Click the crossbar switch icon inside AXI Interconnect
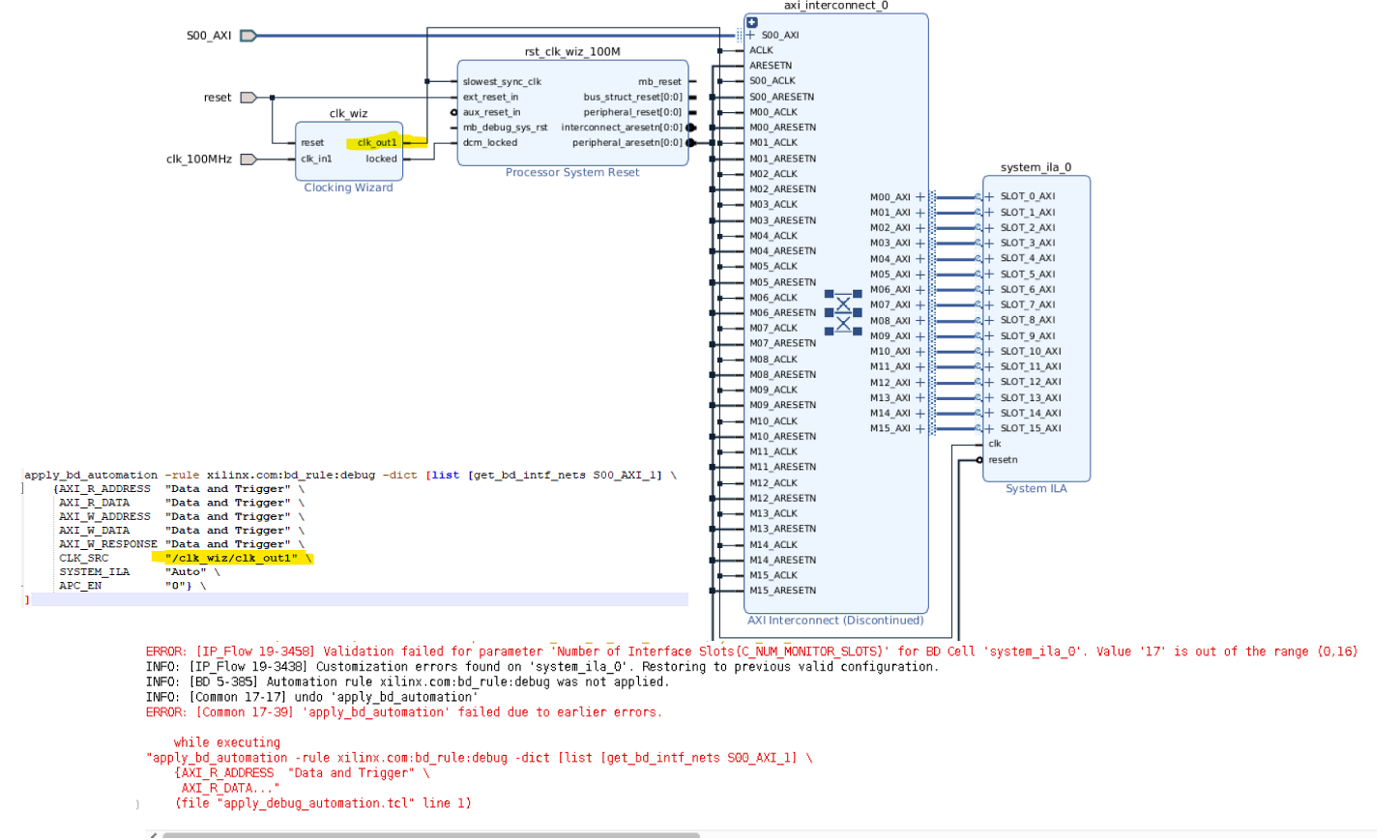The width and height of the screenshot is (1400, 840). pyautogui.click(x=841, y=312)
